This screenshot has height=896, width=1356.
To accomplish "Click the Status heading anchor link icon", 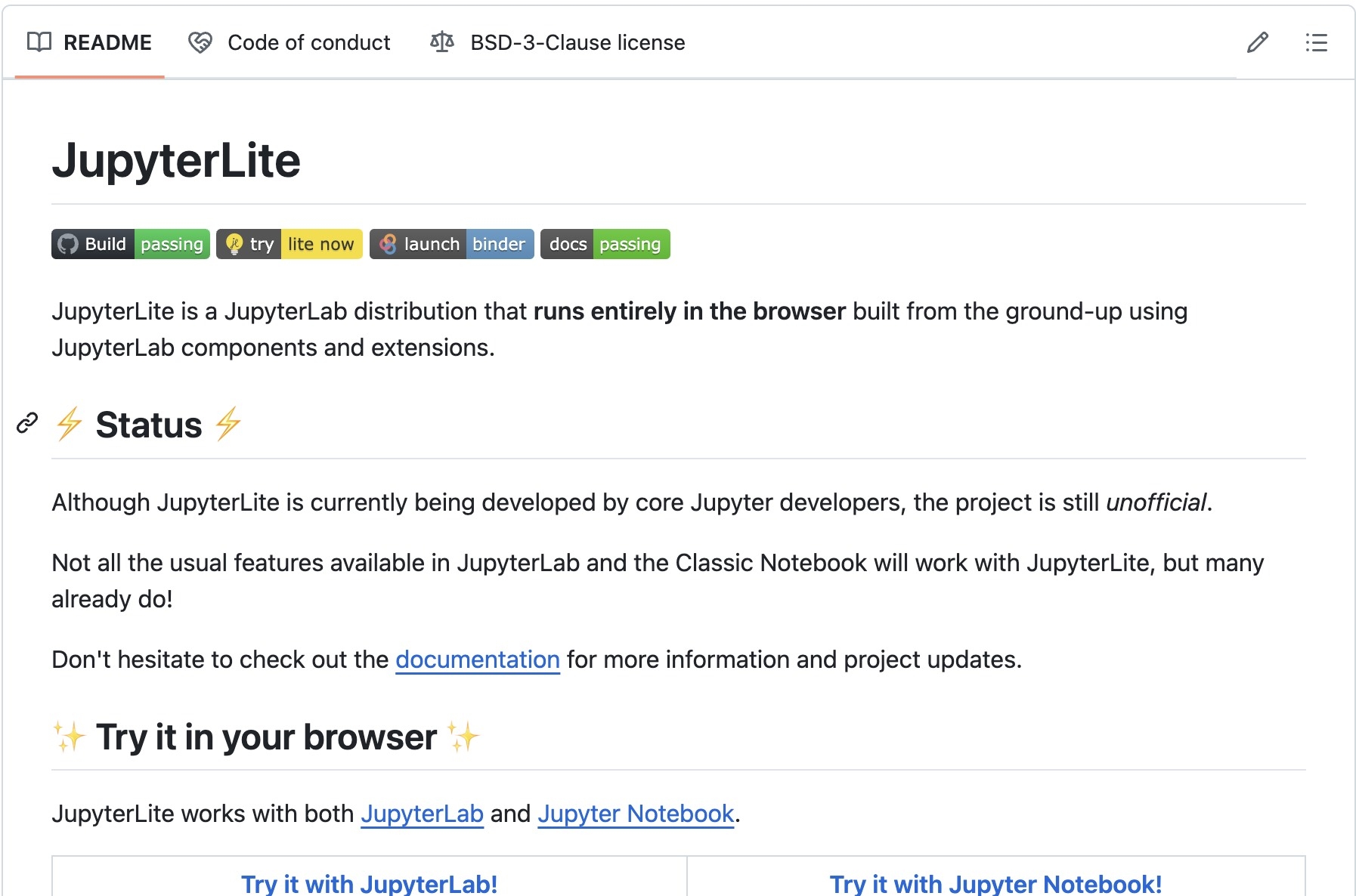I will [x=27, y=423].
